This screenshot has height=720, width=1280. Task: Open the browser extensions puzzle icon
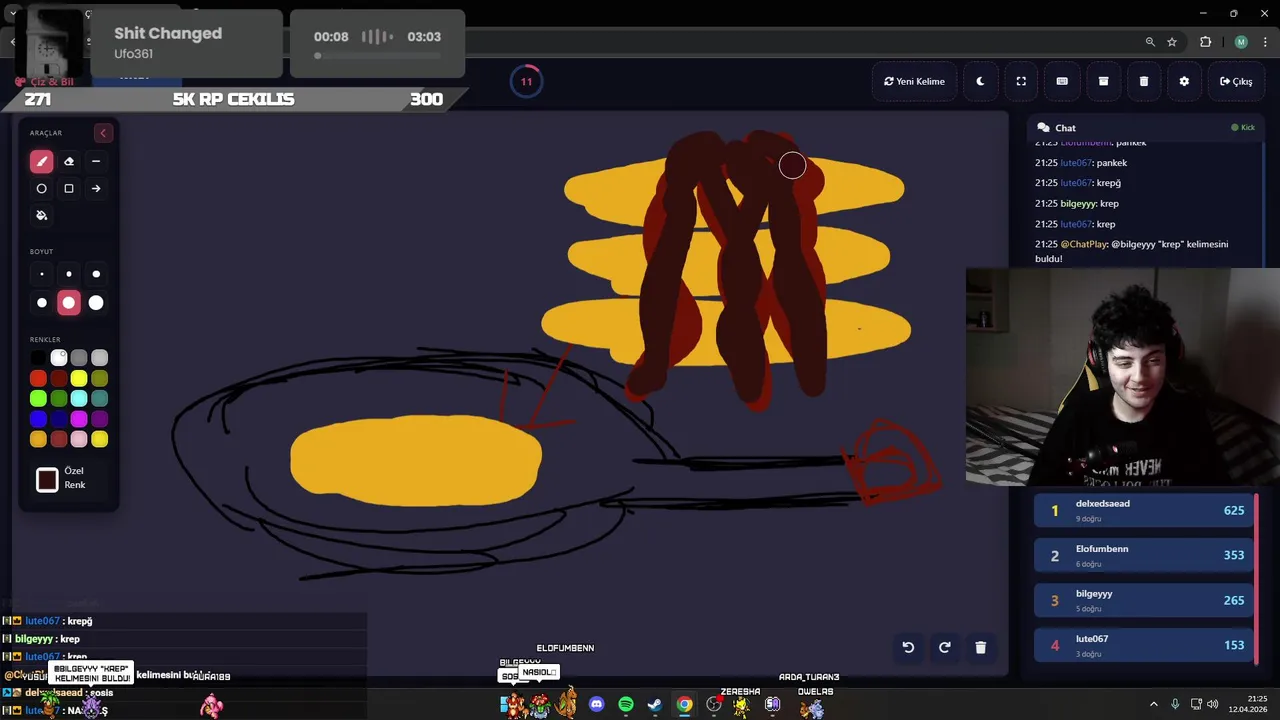1205,42
